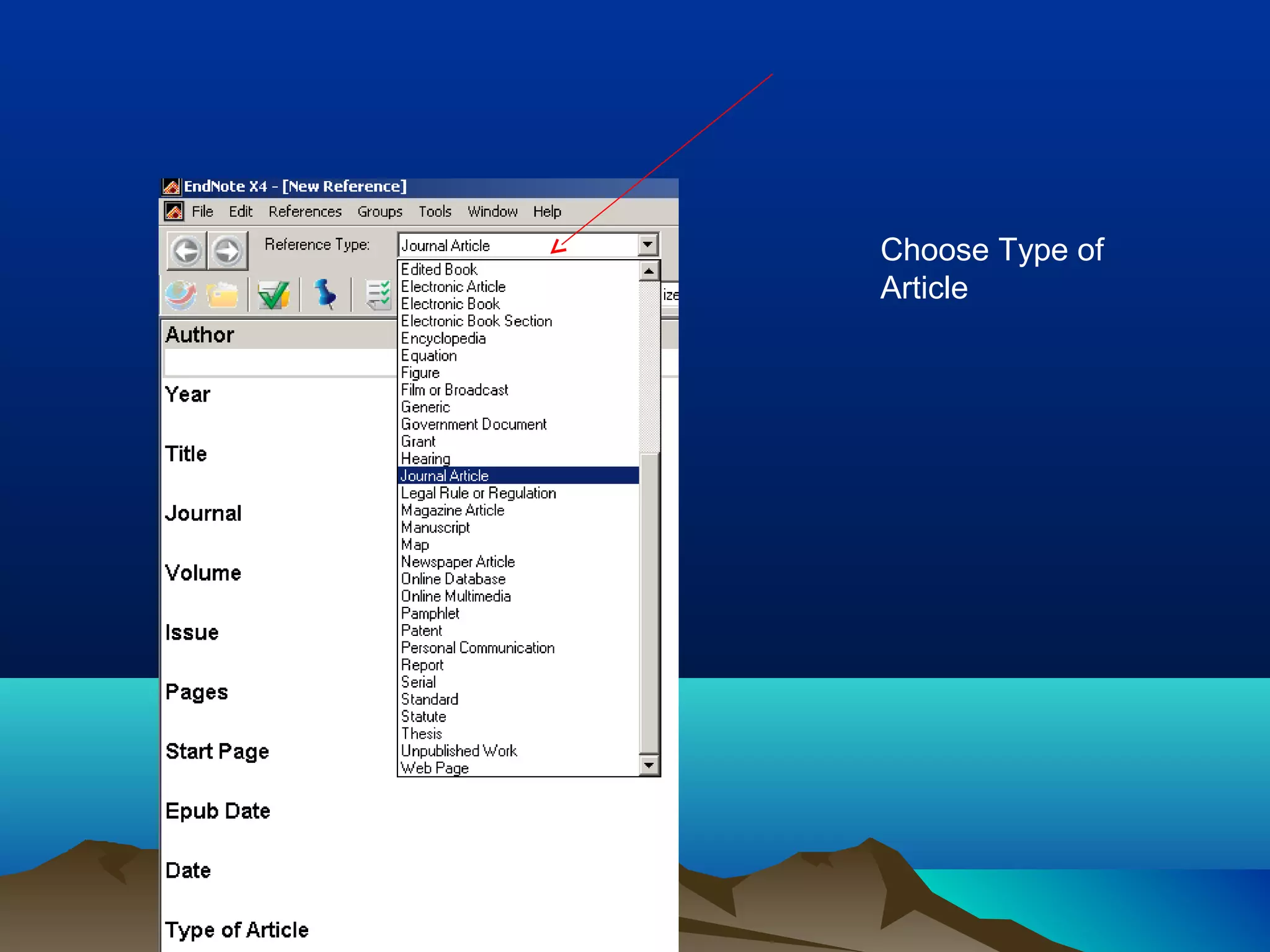Choose Figure from the list
This screenshot has height=952, width=1270.
[518, 373]
